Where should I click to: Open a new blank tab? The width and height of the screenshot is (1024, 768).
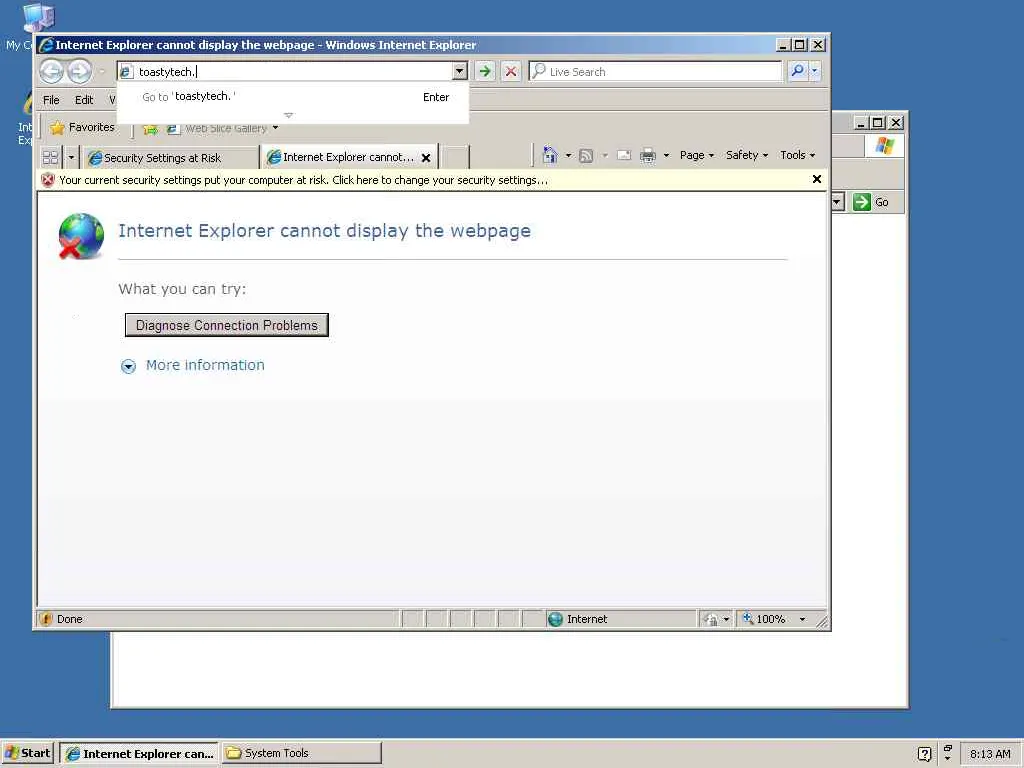click(455, 157)
